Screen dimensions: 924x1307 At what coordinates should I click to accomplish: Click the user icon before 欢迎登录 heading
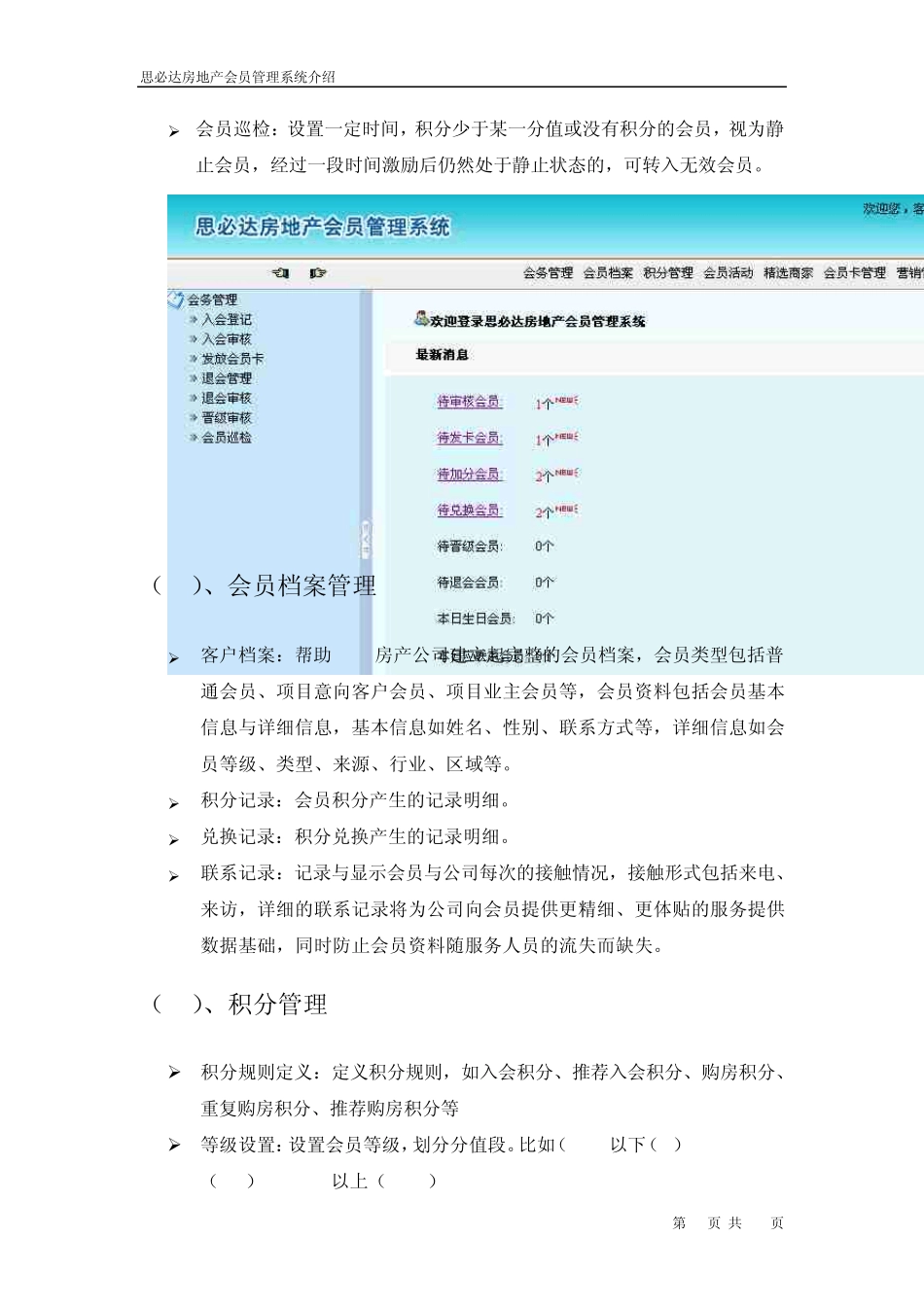coord(421,319)
